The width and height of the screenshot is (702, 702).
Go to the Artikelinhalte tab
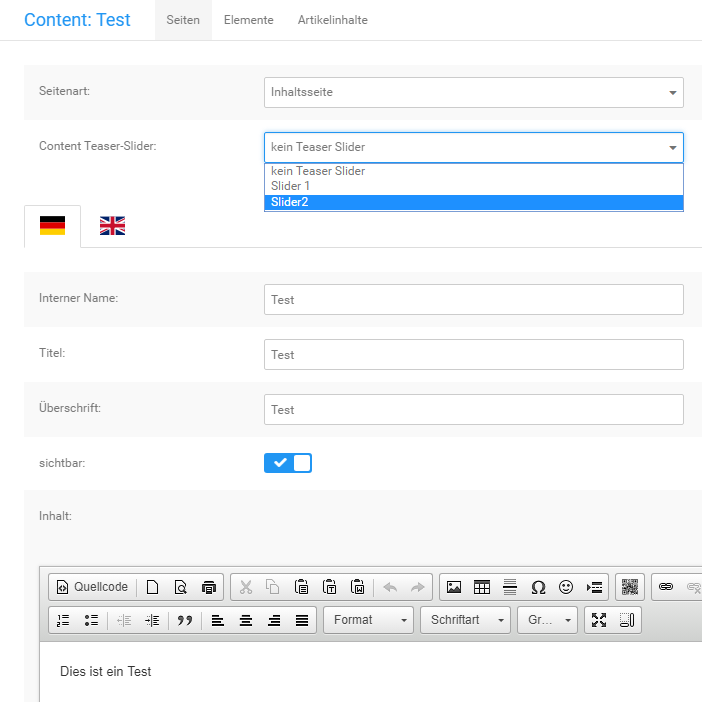(332, 20)
